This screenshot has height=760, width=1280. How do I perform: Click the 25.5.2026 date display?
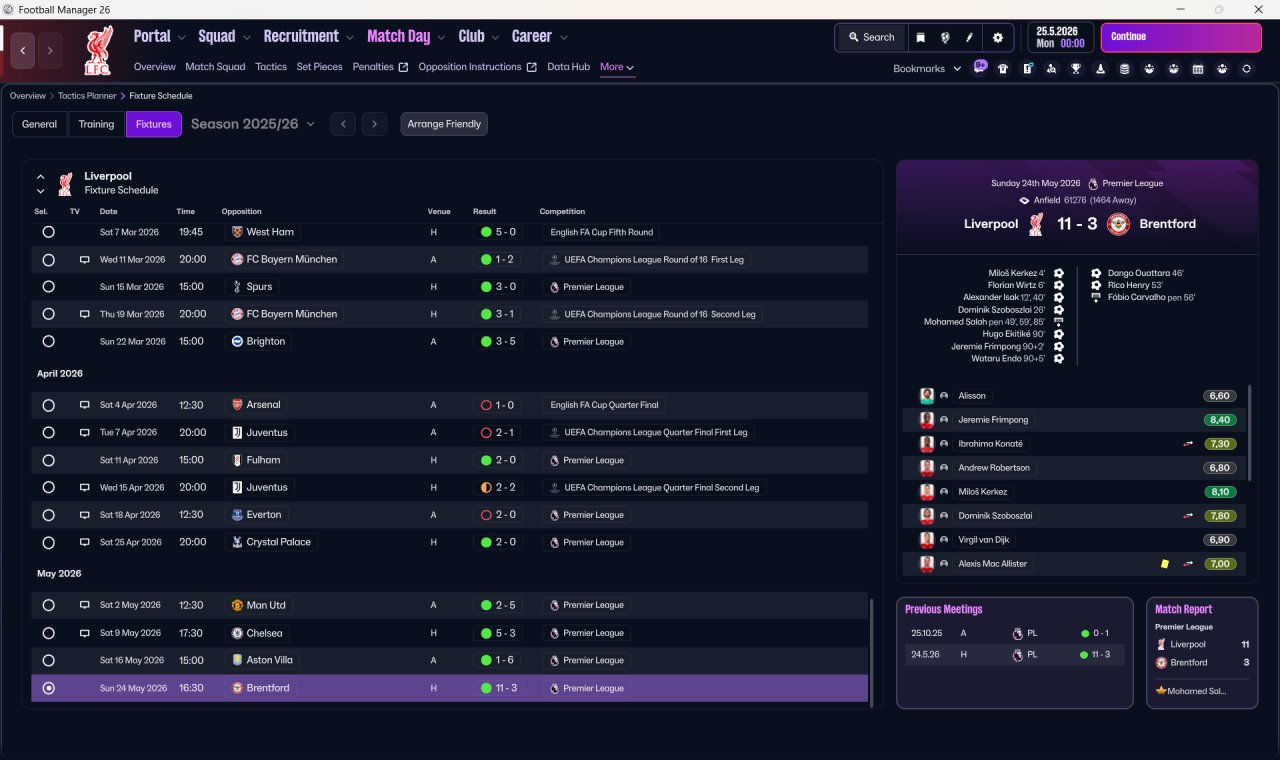coord(1060,37)
